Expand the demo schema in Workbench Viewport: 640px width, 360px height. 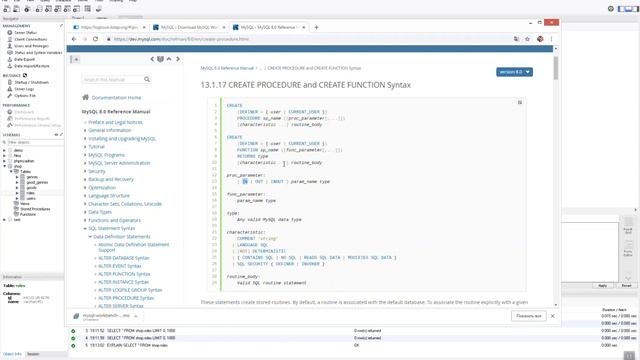[x=4, y=150]
